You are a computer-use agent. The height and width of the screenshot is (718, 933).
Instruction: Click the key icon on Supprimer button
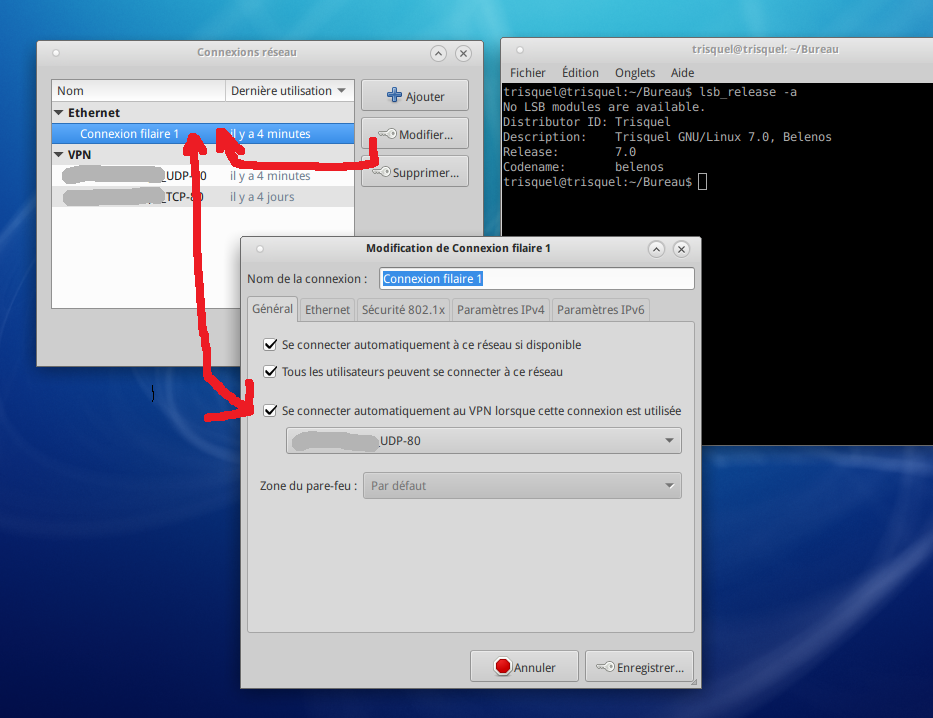coord(381,172)
